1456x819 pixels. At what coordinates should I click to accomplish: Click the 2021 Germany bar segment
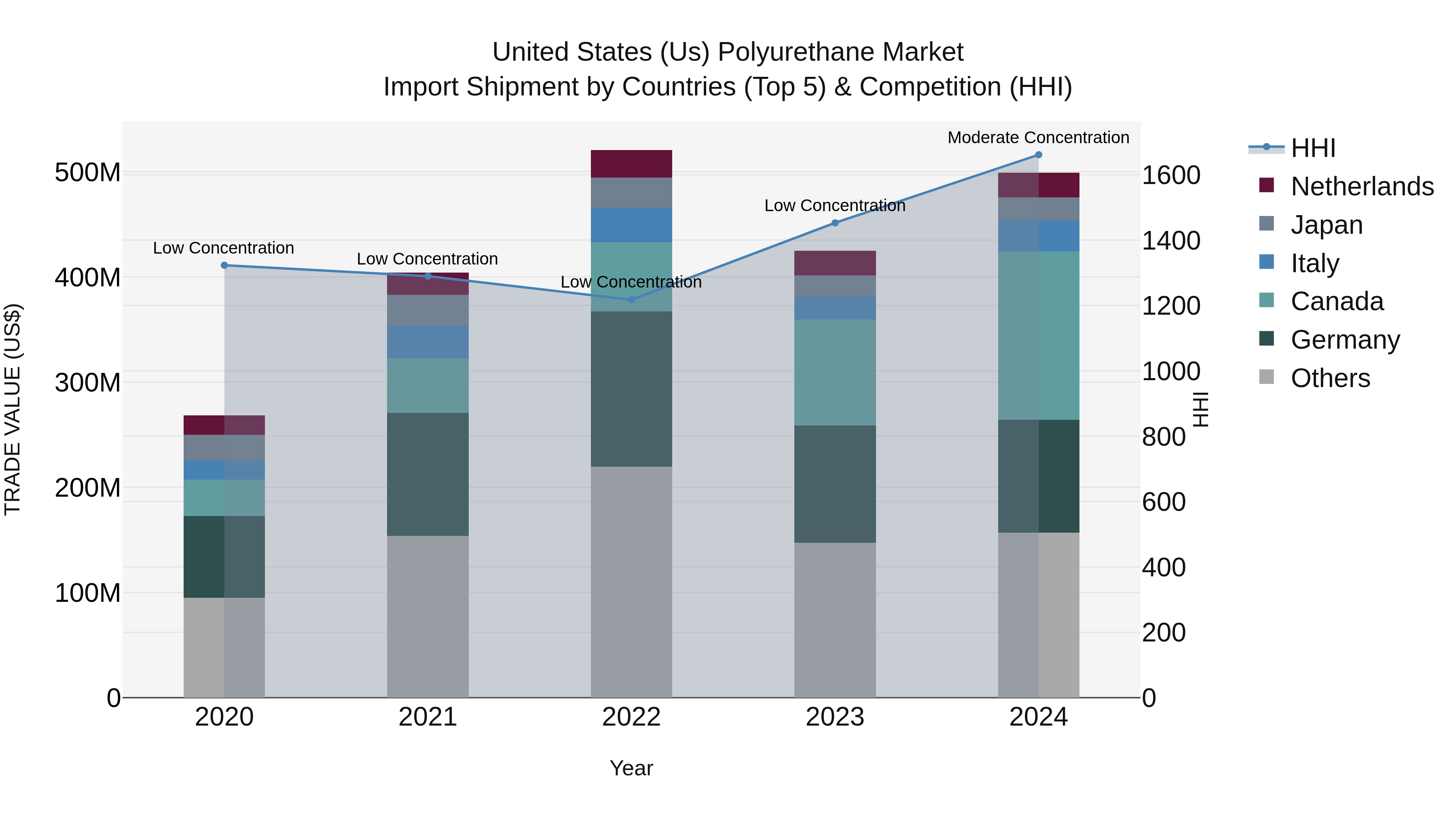(x=428, y=474)
